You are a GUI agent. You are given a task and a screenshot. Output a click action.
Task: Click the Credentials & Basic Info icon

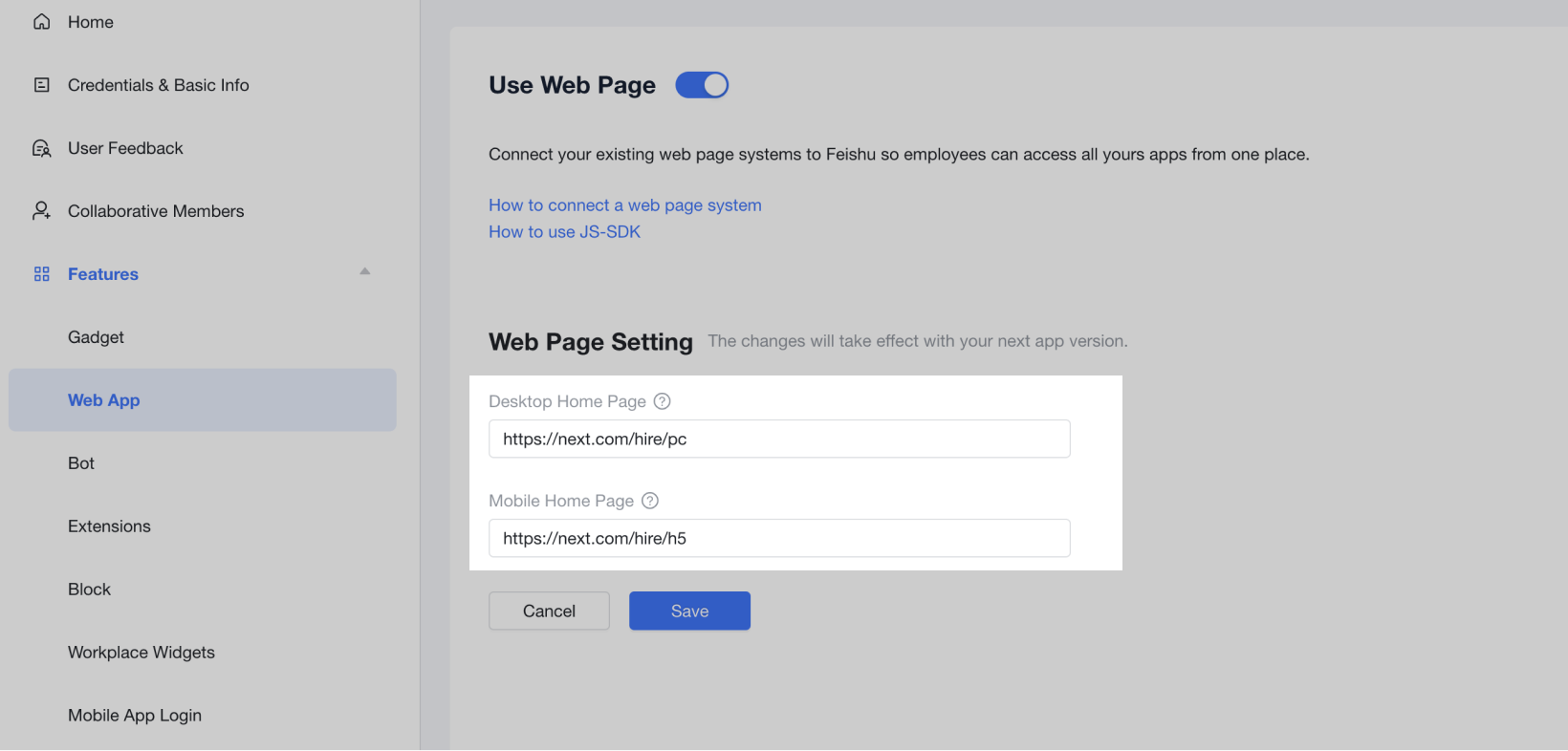(x=42, y=85)
